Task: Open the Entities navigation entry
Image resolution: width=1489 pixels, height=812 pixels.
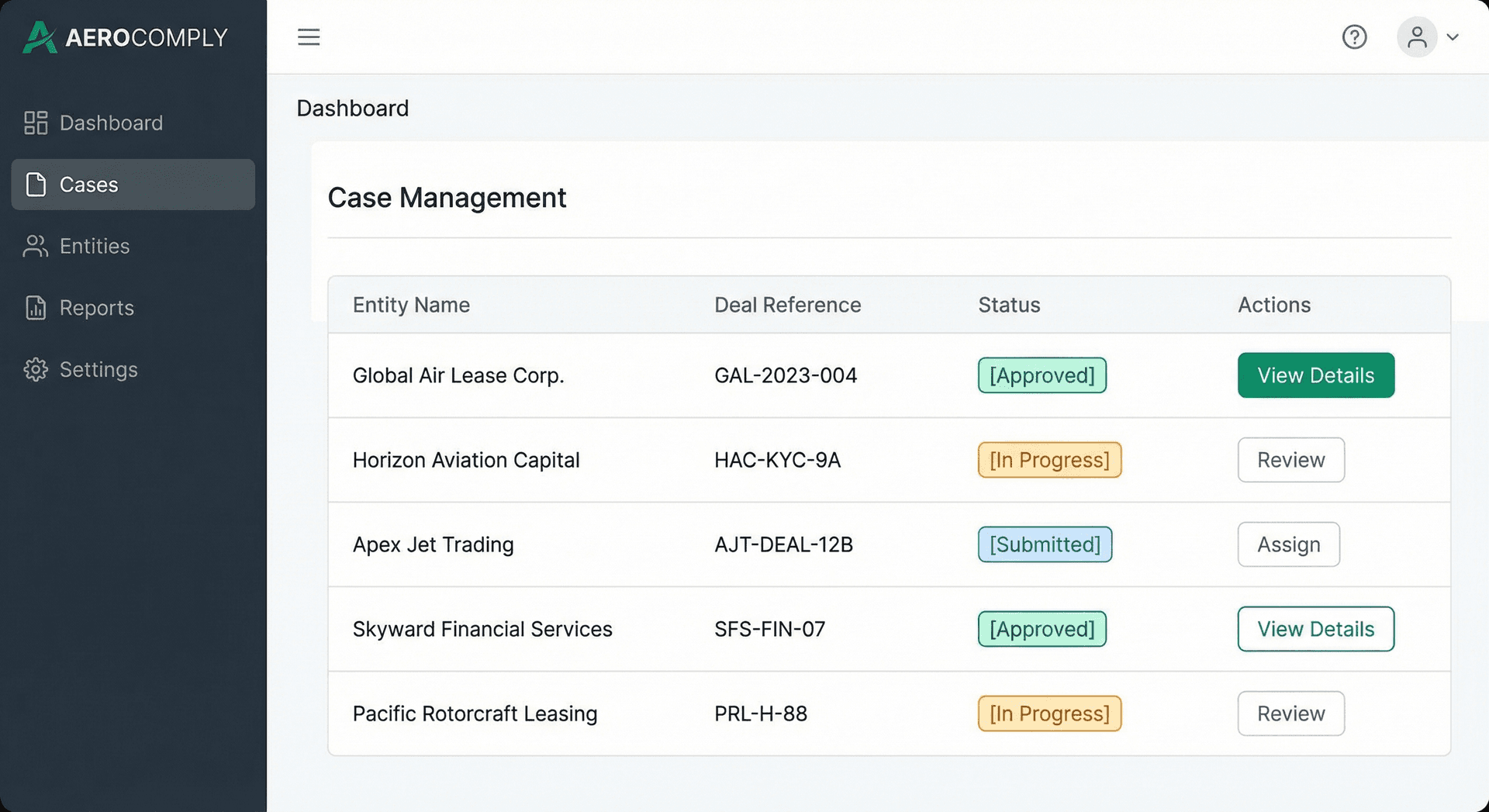Action: click(94, 246)
